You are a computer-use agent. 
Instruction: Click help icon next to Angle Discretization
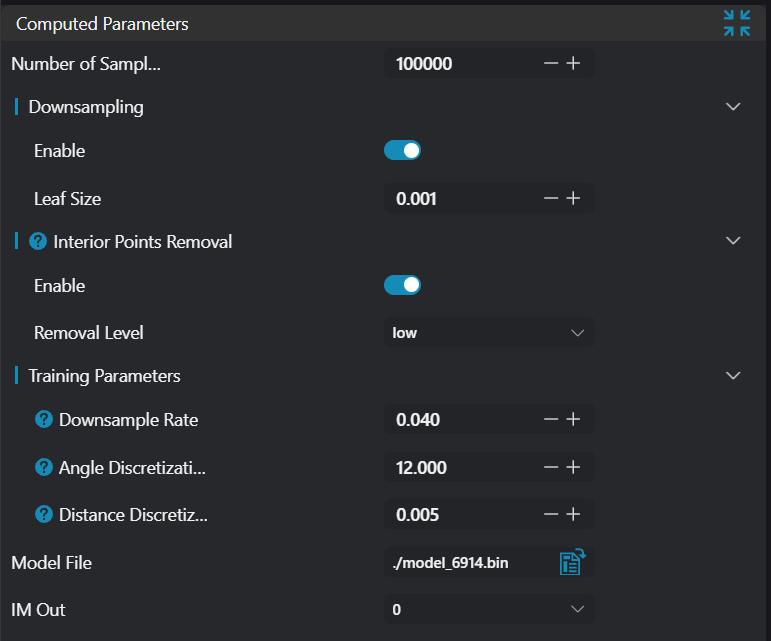(x=43, y=467)
